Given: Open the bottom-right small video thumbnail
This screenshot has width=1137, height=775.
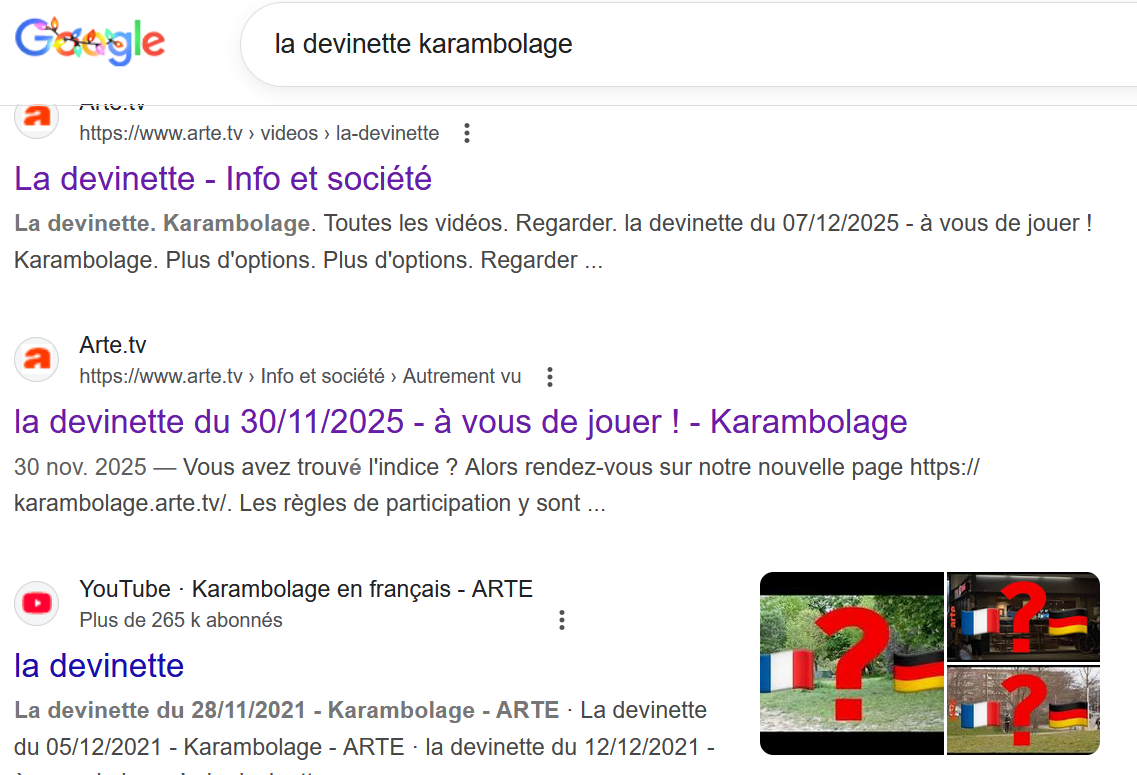Looking at the screenshot, I should (1023, 710).
